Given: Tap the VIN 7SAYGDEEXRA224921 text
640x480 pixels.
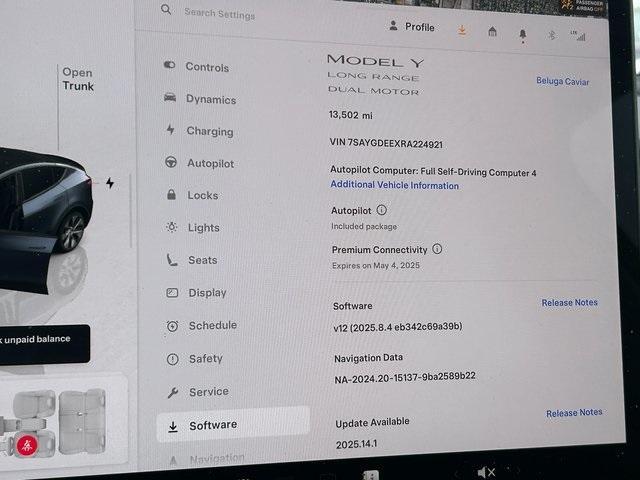Looking at the screenshot, I should [386, 143].
